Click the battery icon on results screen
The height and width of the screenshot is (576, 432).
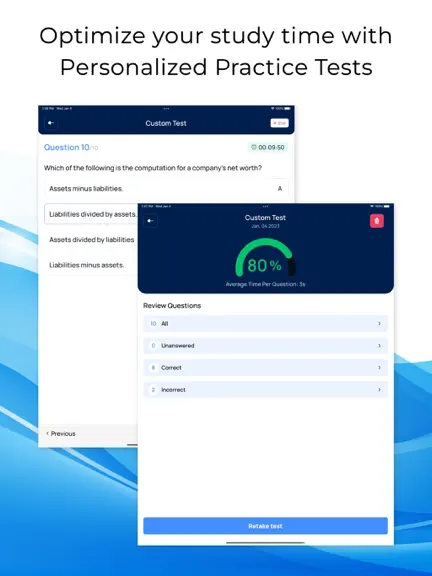(x=387, y=206)
